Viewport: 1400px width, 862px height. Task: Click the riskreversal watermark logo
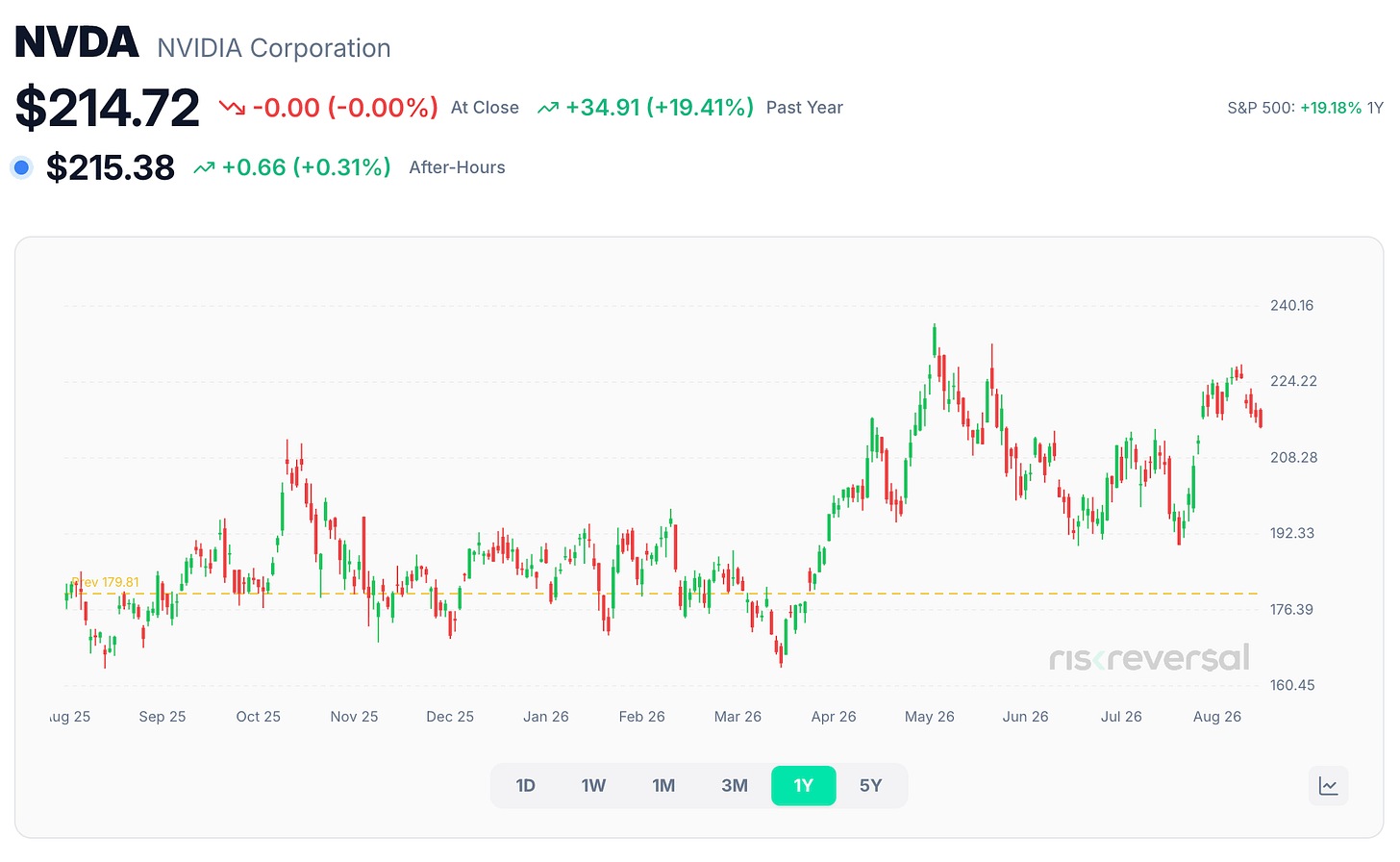pos(1149,658)
